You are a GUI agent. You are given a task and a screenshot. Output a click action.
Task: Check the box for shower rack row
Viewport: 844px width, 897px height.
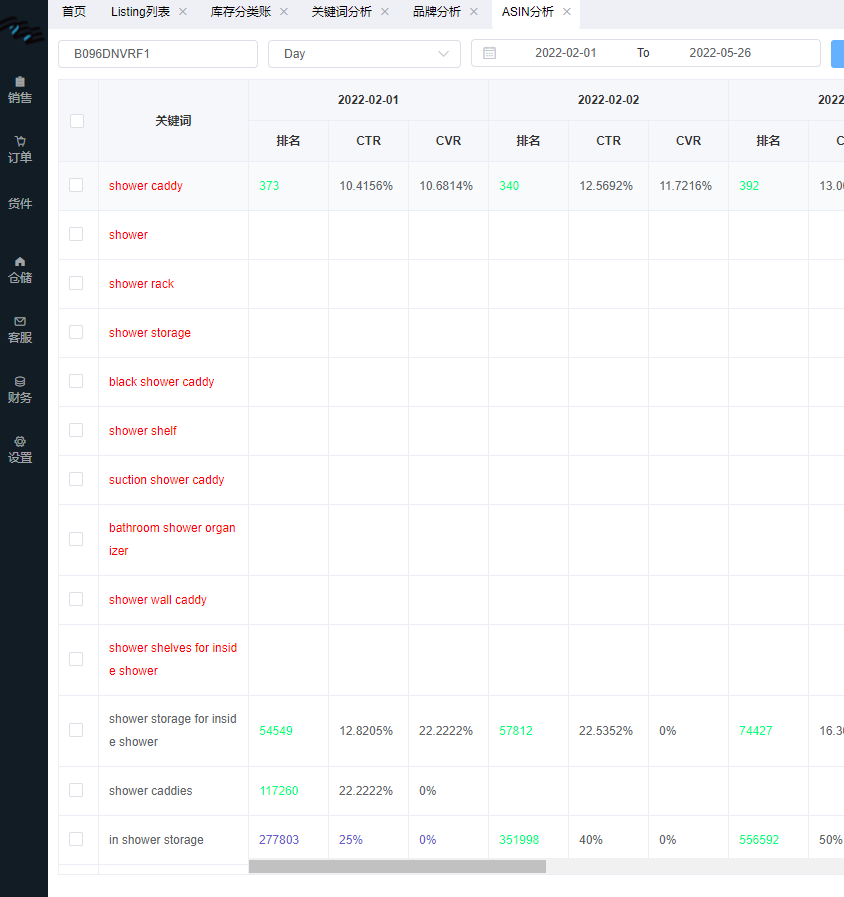coord(76,283)
